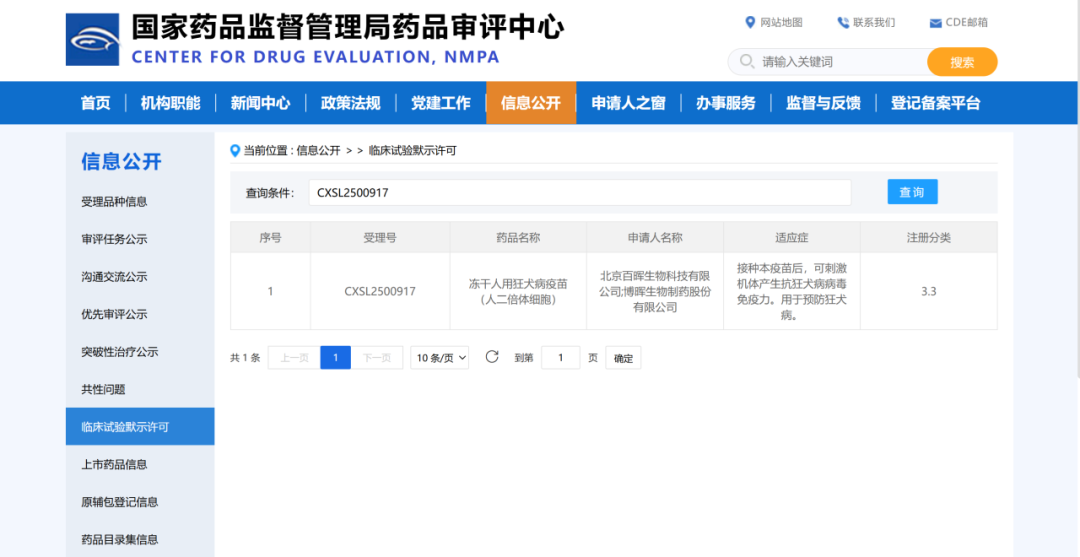Click the refresh icon beside page size

pos(491,357)
